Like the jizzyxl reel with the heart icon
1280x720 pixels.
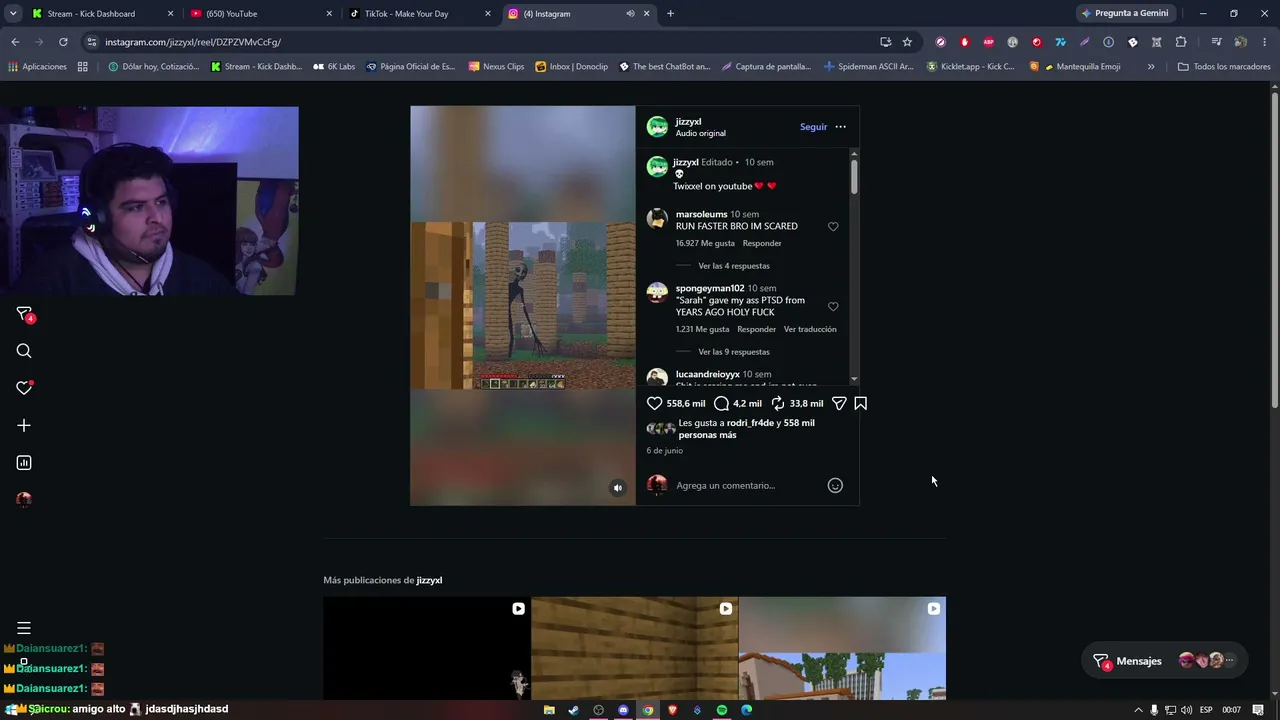tap(655, 403)
